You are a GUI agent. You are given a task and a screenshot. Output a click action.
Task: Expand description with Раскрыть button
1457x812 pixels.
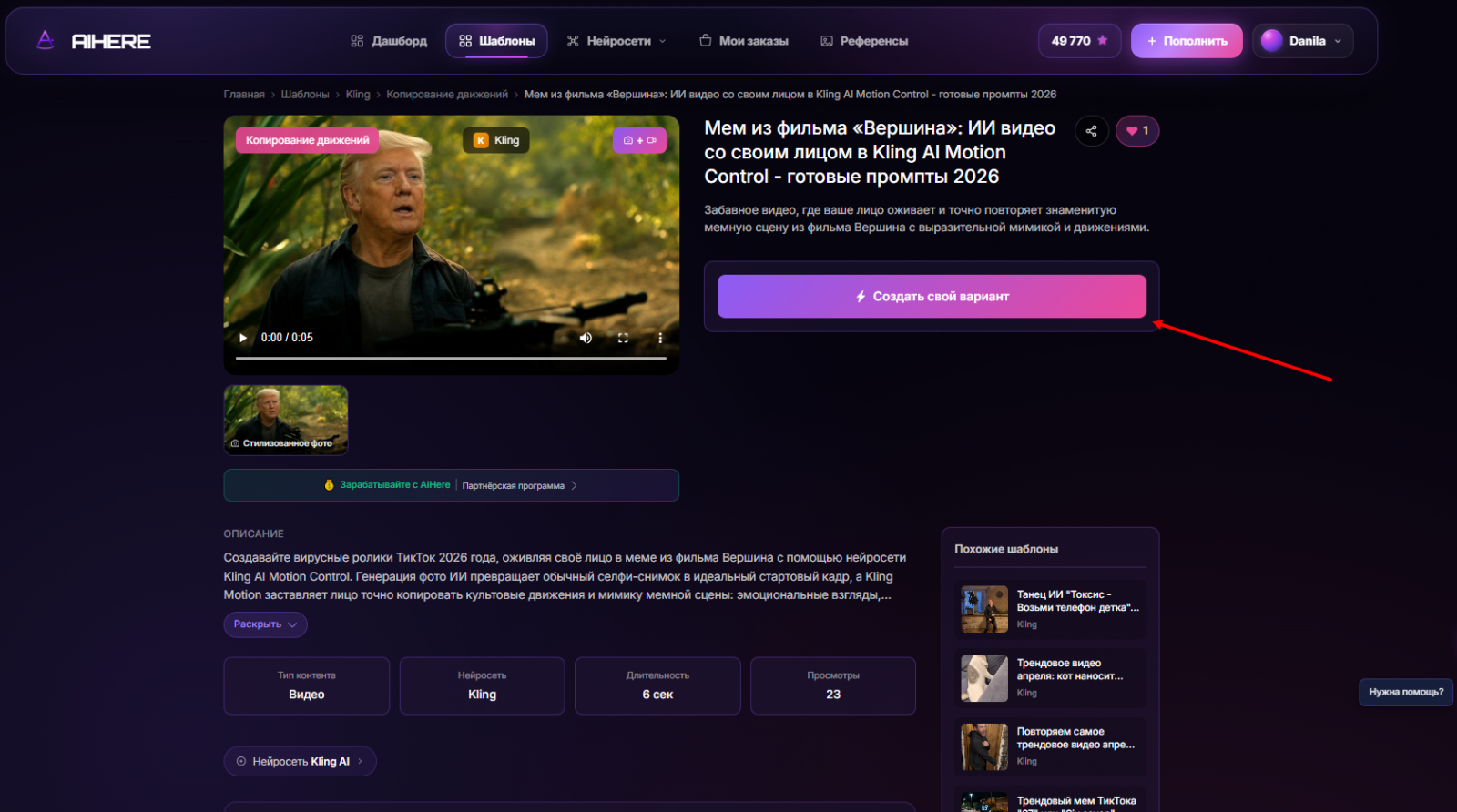tap(265, 624)
